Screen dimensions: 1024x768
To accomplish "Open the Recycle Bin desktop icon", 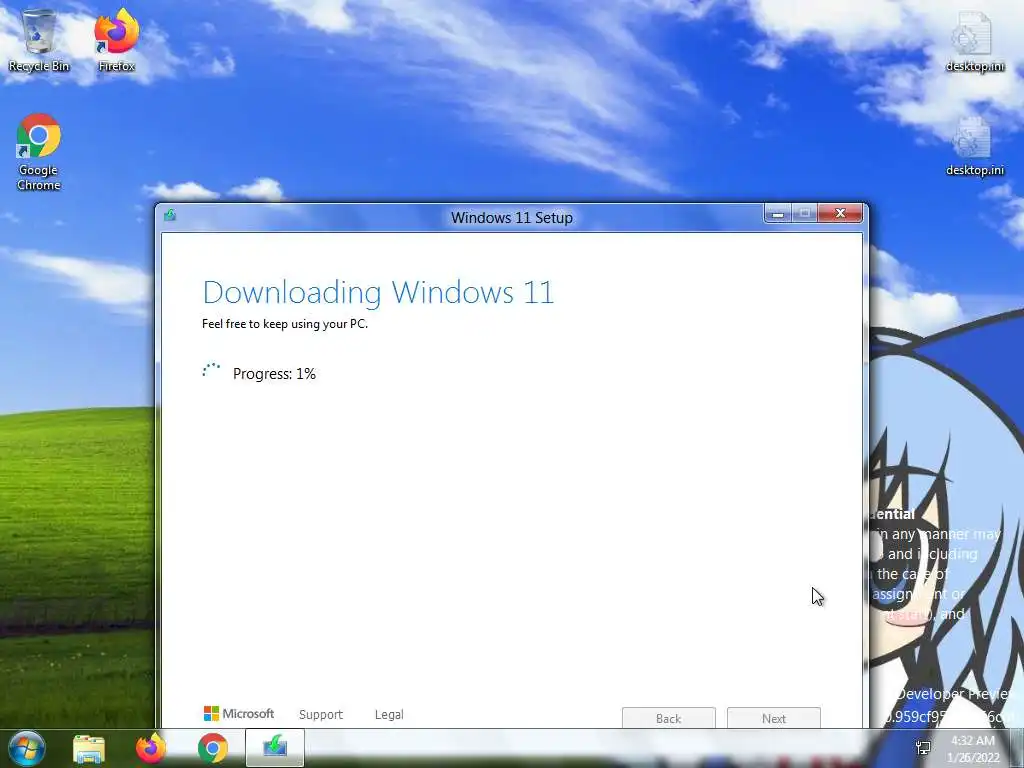I will point(39,40).
